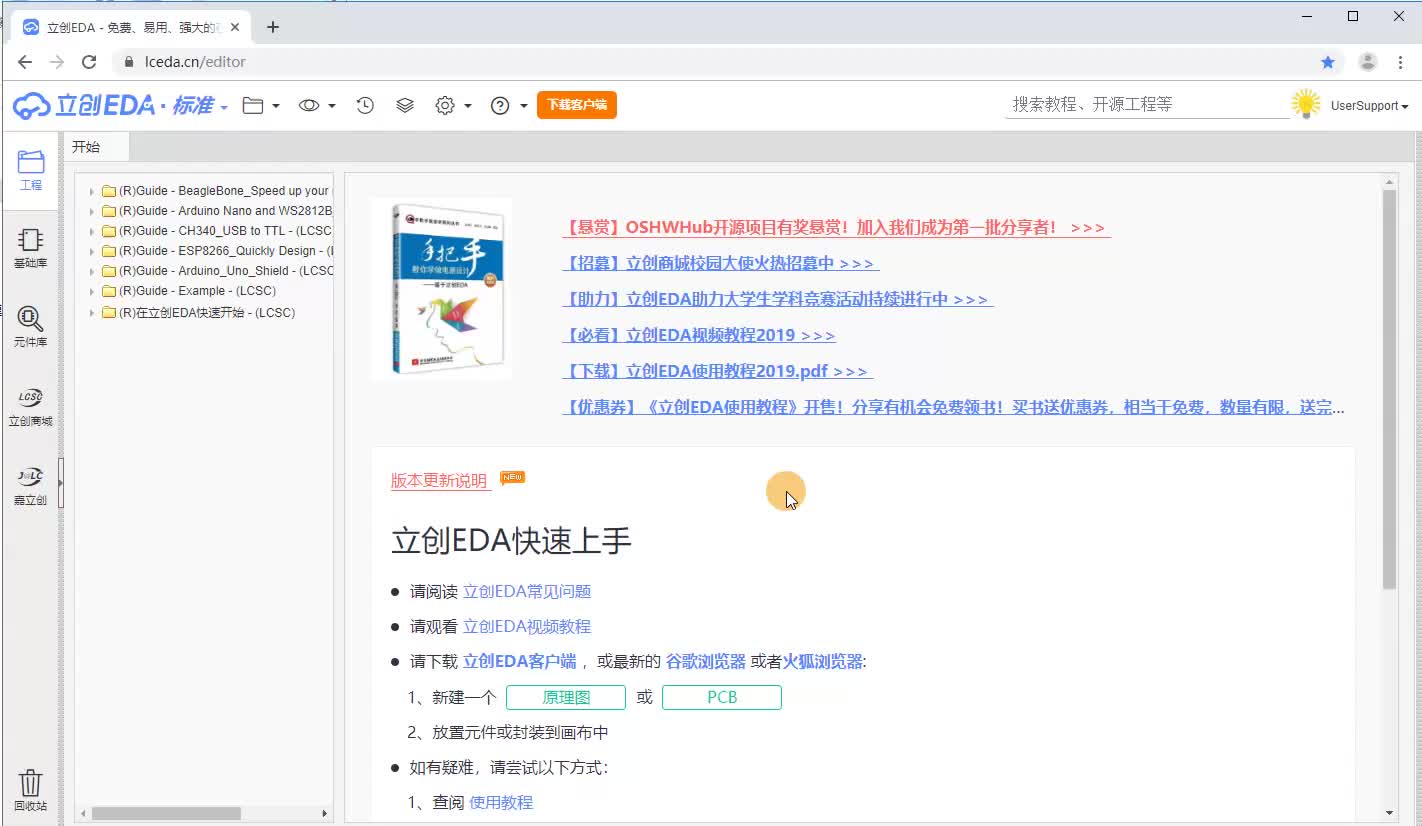Go back in the browser
This screenshot has width=1422, height=826.
pyautogui.click(x=25, y=62)
